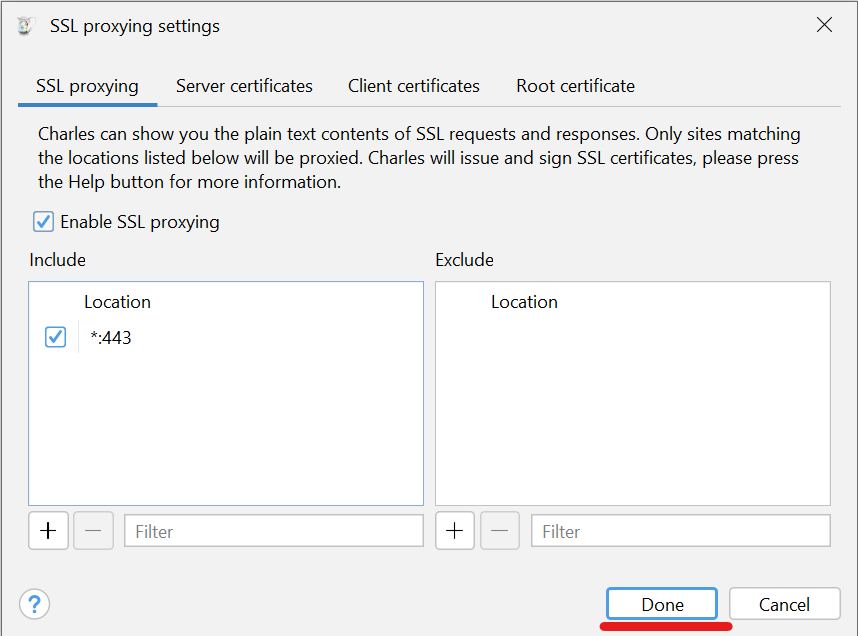Image resolution: width=858 pixels, height=636 pixels.
Task: Open the Client certificates tab
Action: point(414,86)
